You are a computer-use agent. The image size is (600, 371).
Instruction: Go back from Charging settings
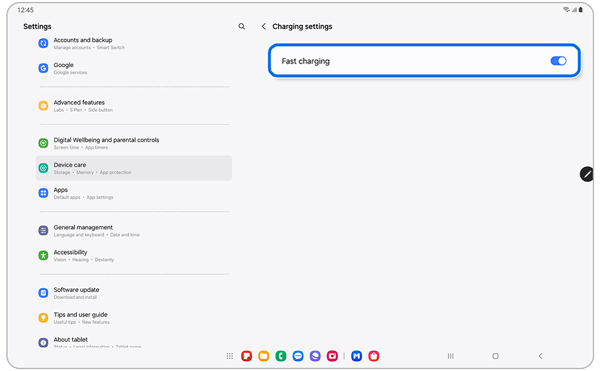click(264, 26)
